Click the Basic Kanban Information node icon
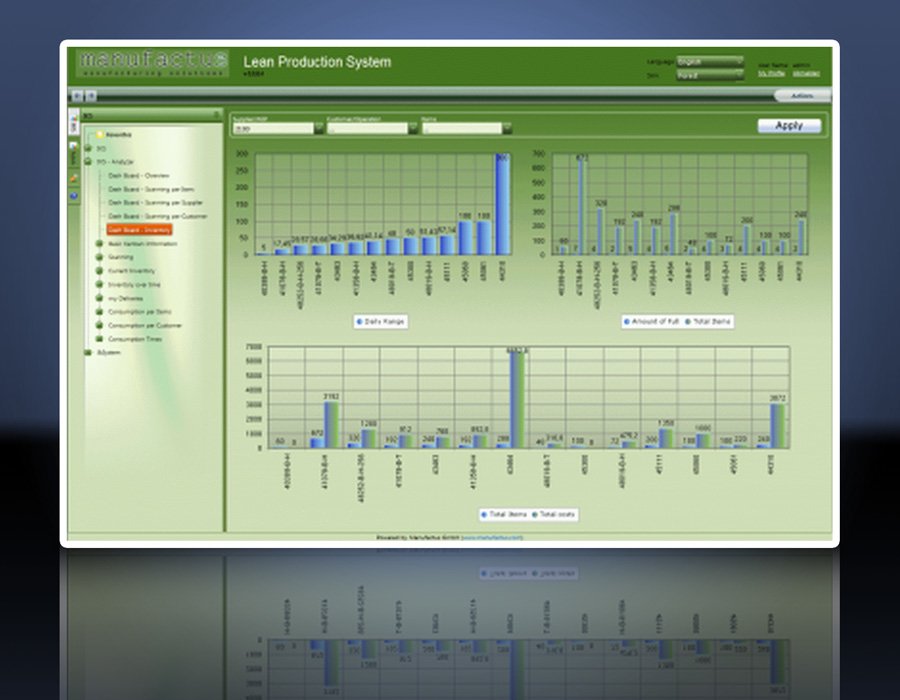The height and width of the screenshot is (700, 900). click(x=99, y=244)
